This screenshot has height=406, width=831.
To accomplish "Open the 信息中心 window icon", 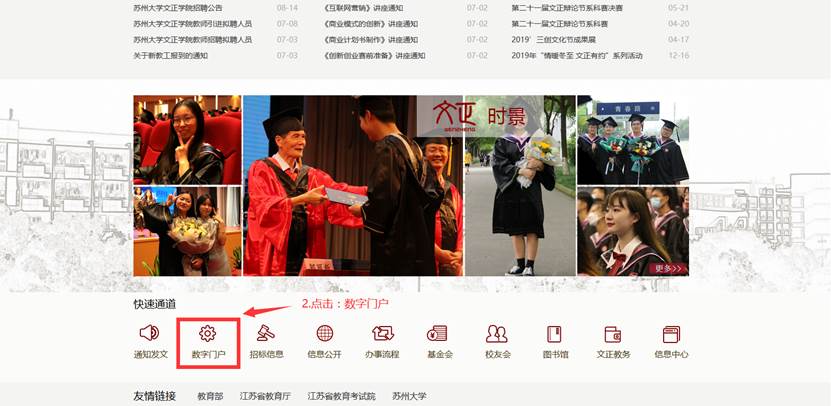I will point(671,334).
